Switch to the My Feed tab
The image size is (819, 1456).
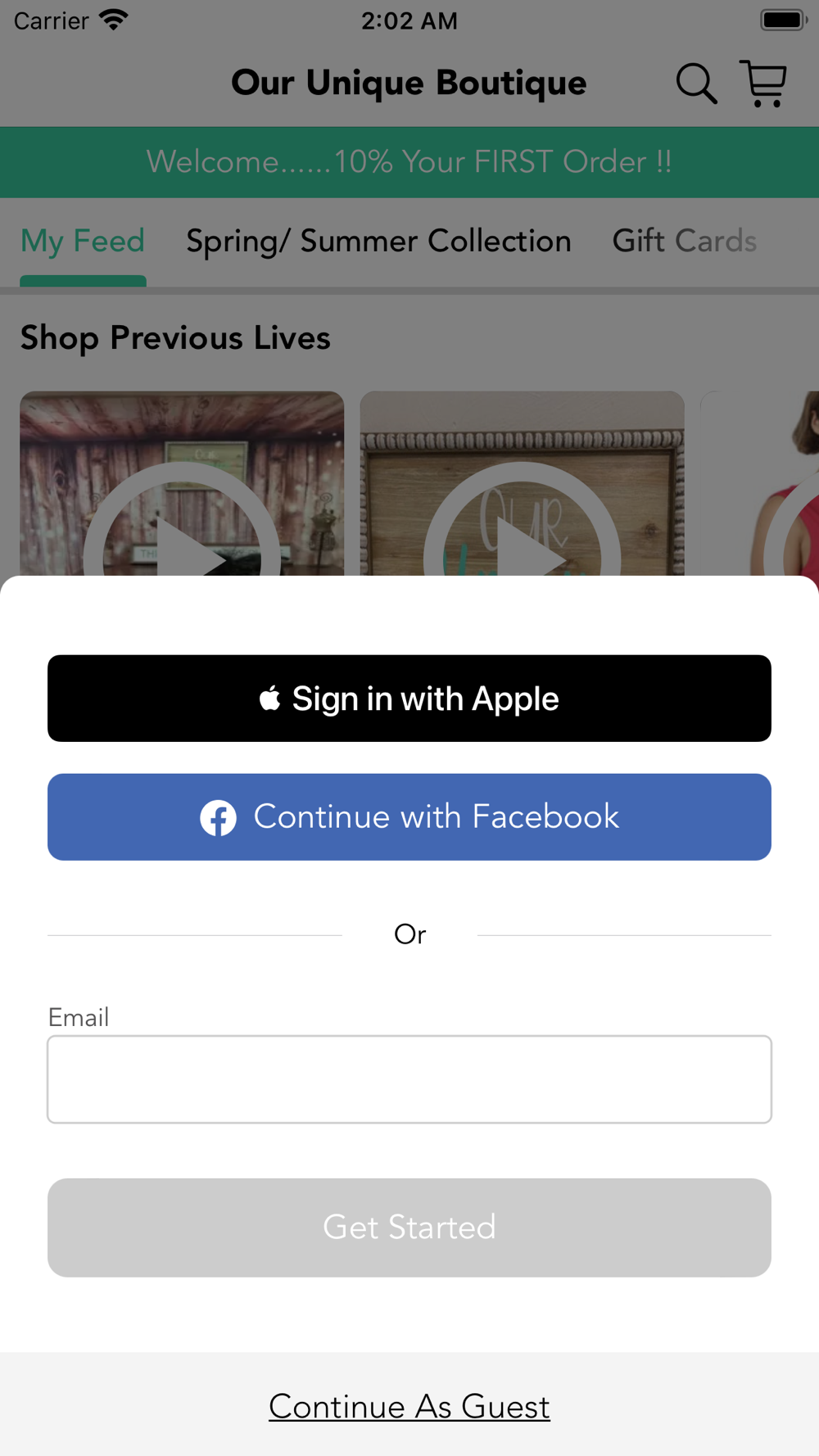83,242
